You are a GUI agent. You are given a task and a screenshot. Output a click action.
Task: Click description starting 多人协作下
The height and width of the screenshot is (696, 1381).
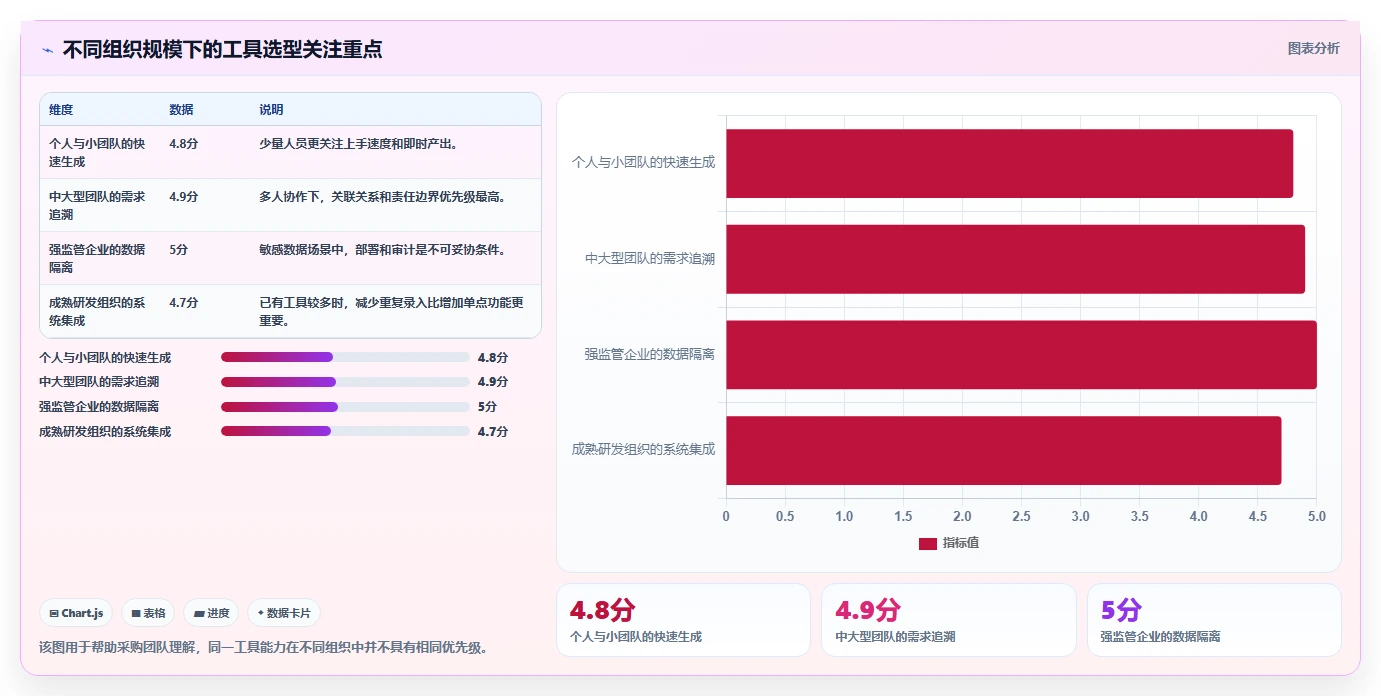[x=383, y=197]
